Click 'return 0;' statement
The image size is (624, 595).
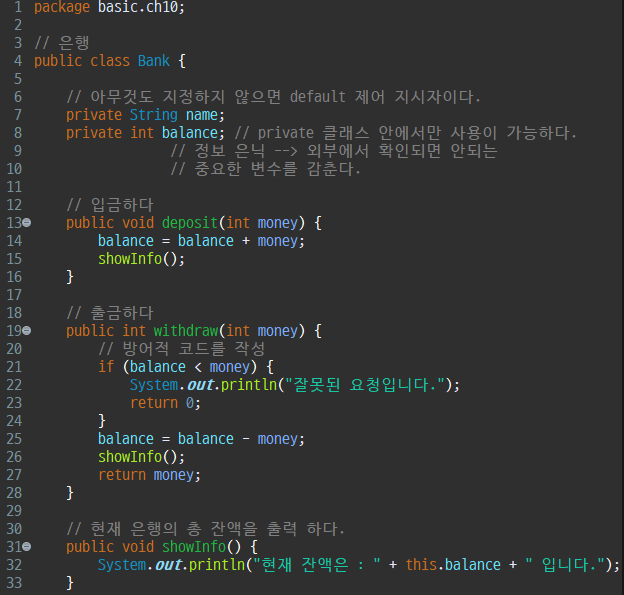click(166, 403)
